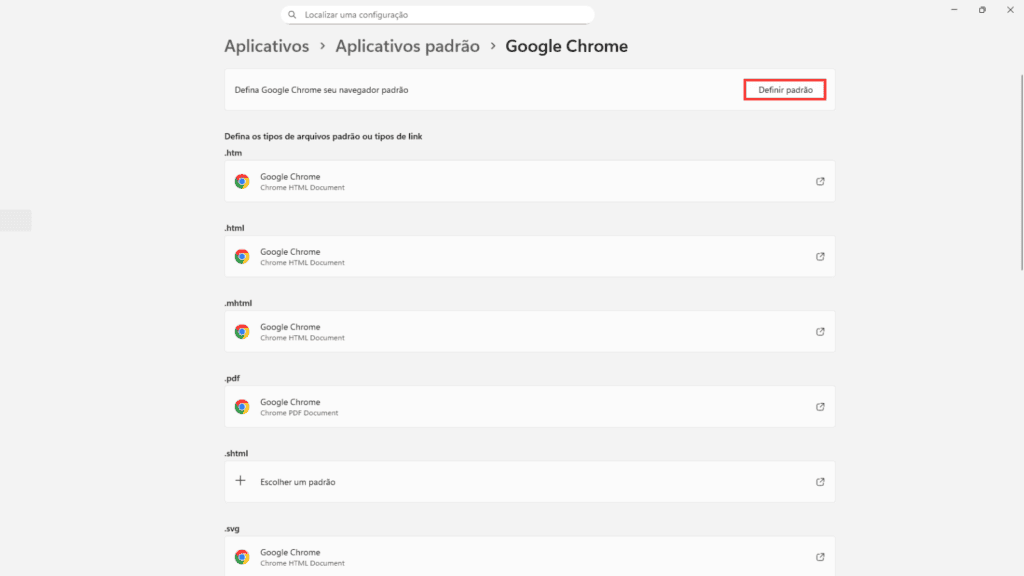Viewport: 1024px width, 576px height.
Task: Go back to Aplicativos breadcrumb
Action: pos(266,46)
